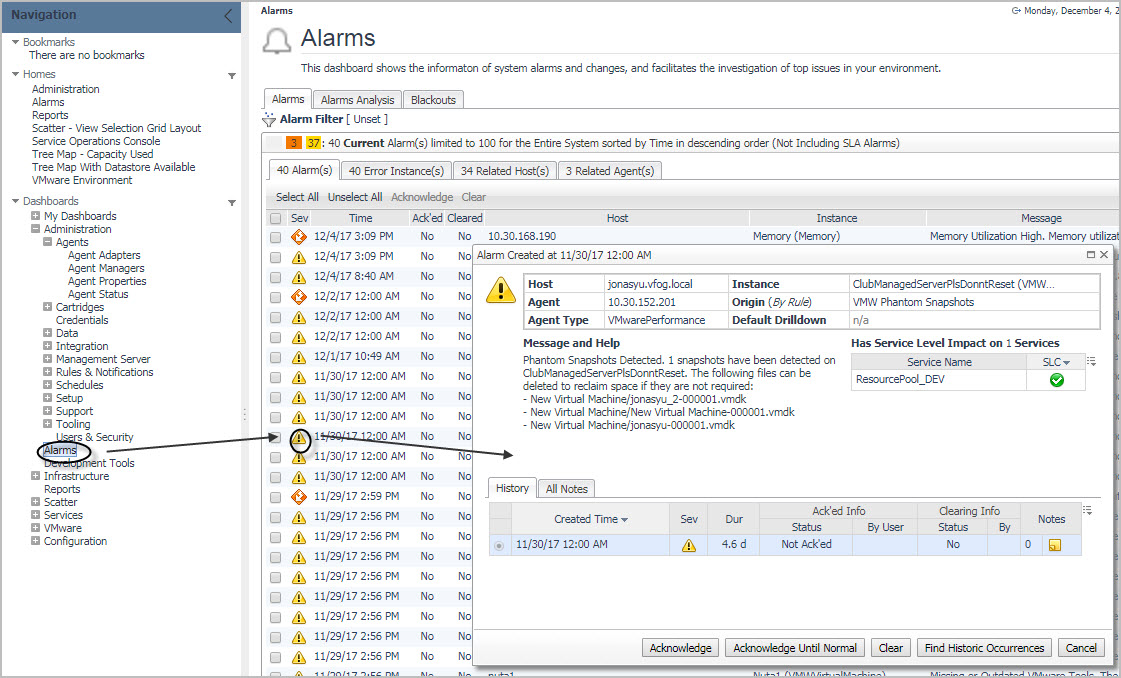This screenshot has height=678, width=1121.
Task: Click the Alarm Filter funnel icon
Action: [269, 120]
